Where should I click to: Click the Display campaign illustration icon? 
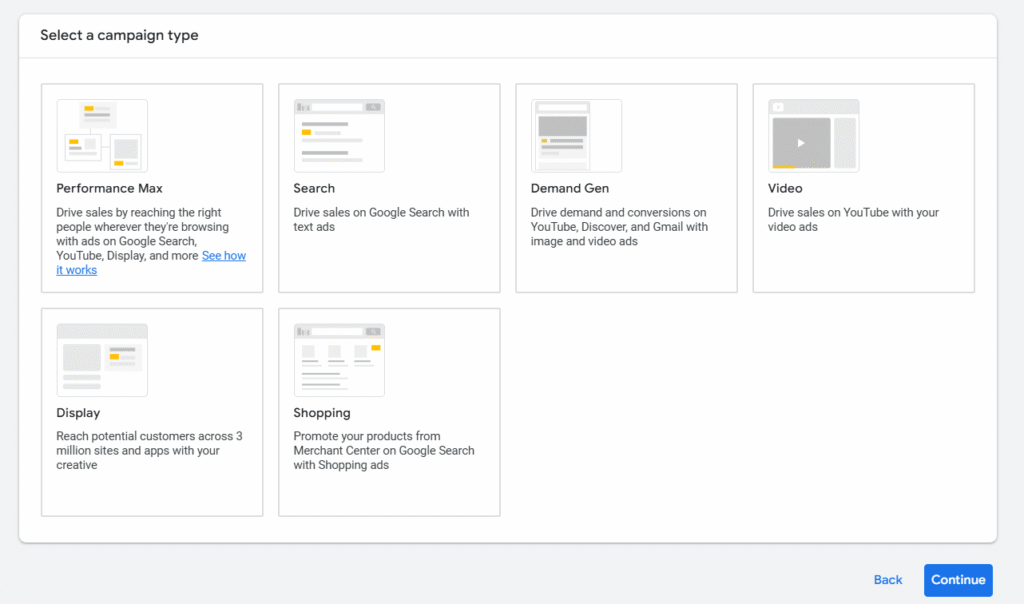(x=102, y=360)
